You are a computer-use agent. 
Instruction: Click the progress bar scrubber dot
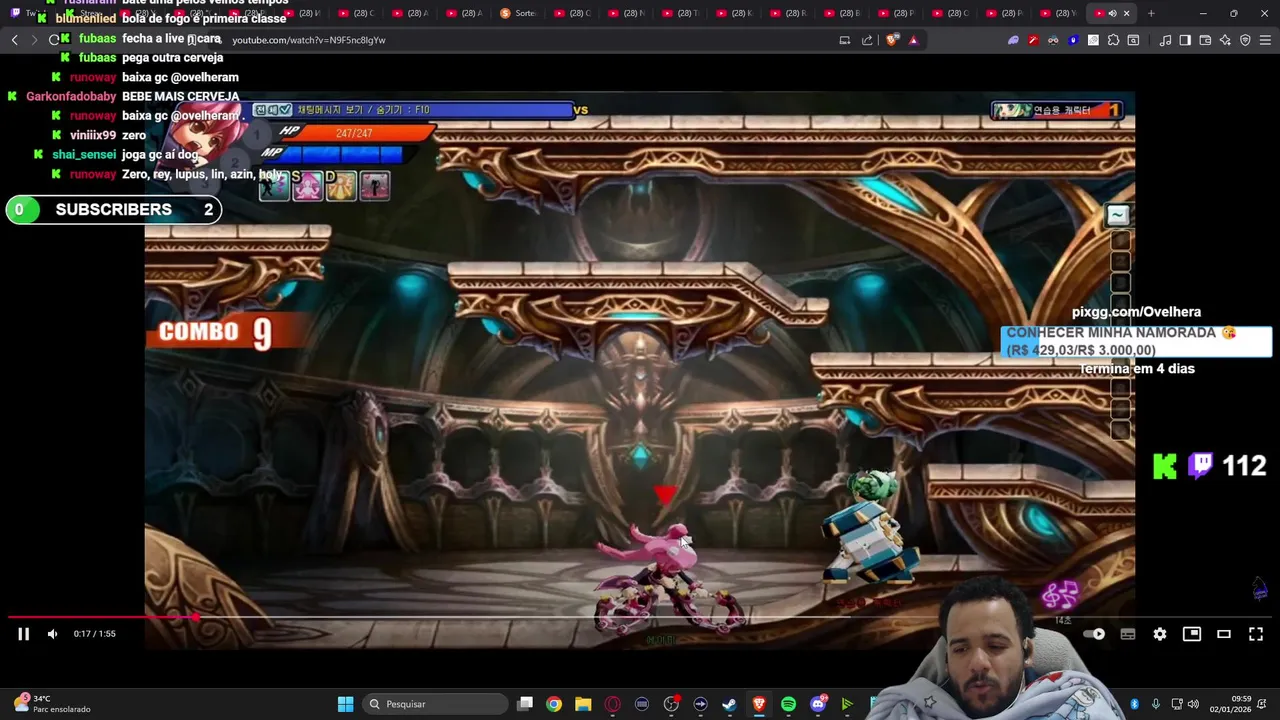click(x=195, y=617)
